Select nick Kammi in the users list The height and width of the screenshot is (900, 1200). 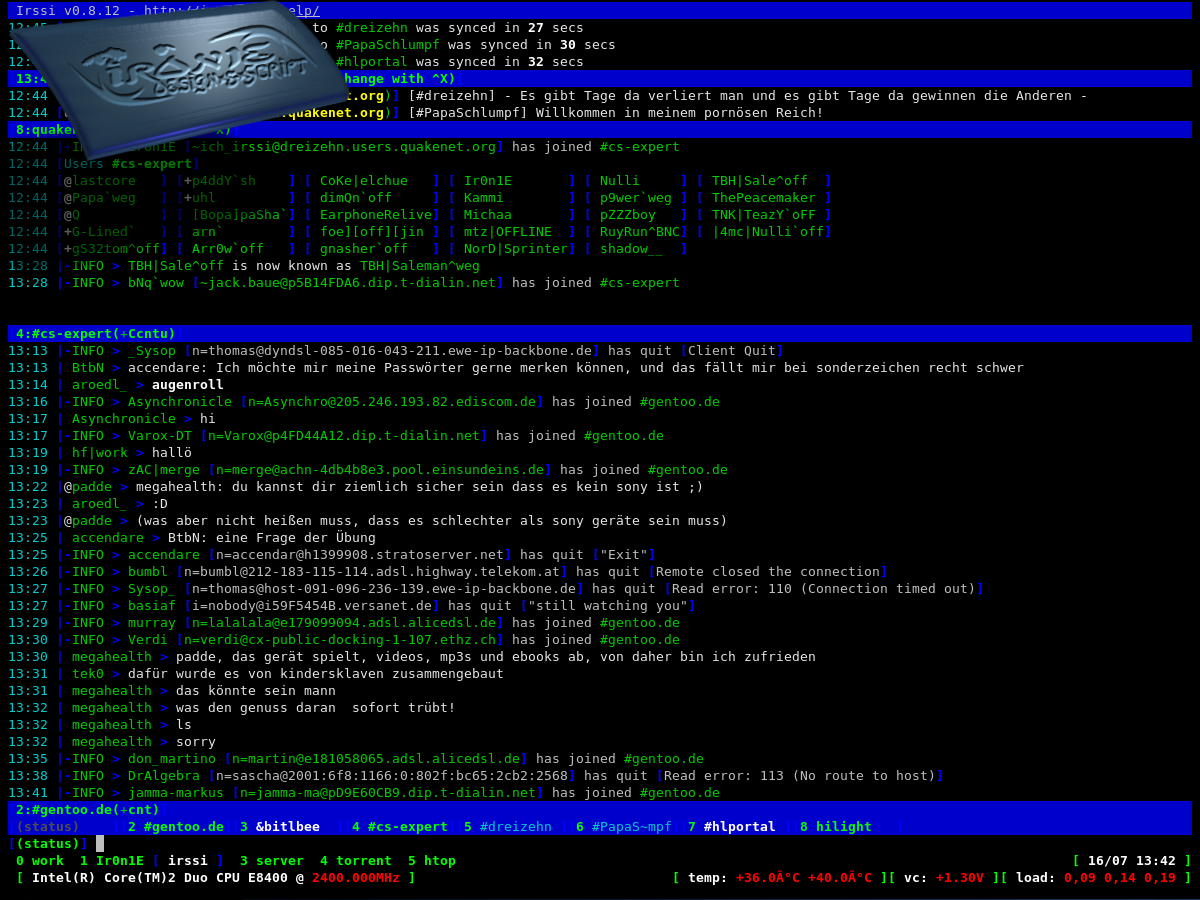pos(484,198)
